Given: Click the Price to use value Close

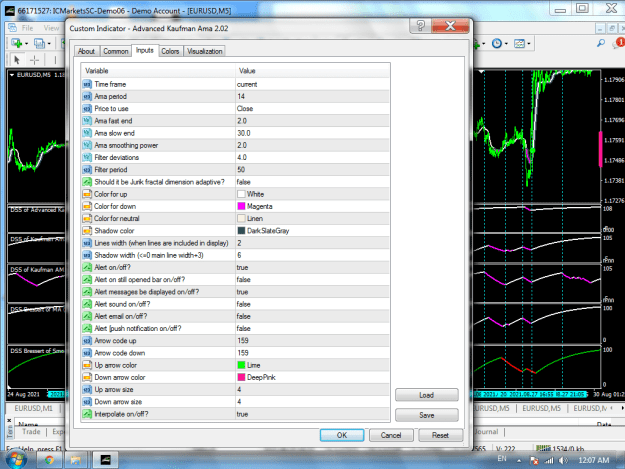Looking at the screenshot, I should (245, 108).
